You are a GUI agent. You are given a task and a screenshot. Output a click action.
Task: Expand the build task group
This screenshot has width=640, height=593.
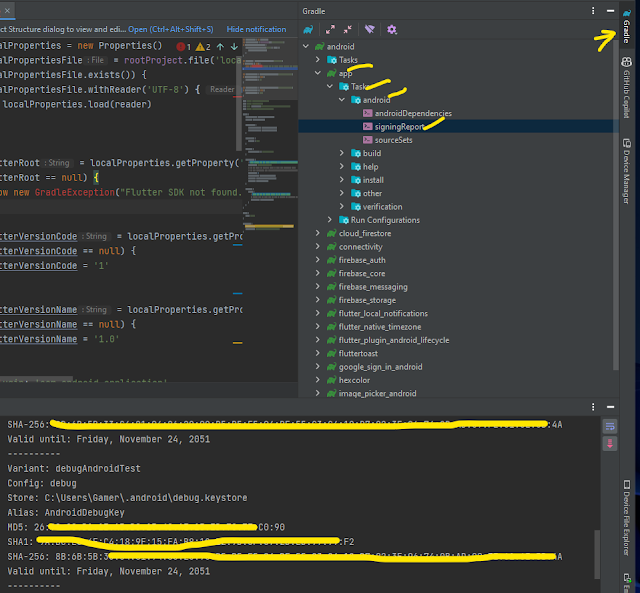[342, 153]
